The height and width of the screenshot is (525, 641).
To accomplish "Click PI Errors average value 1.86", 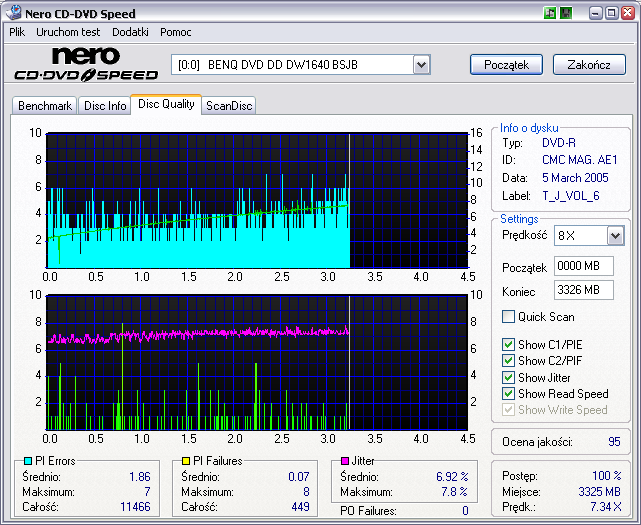I will 140,477.
